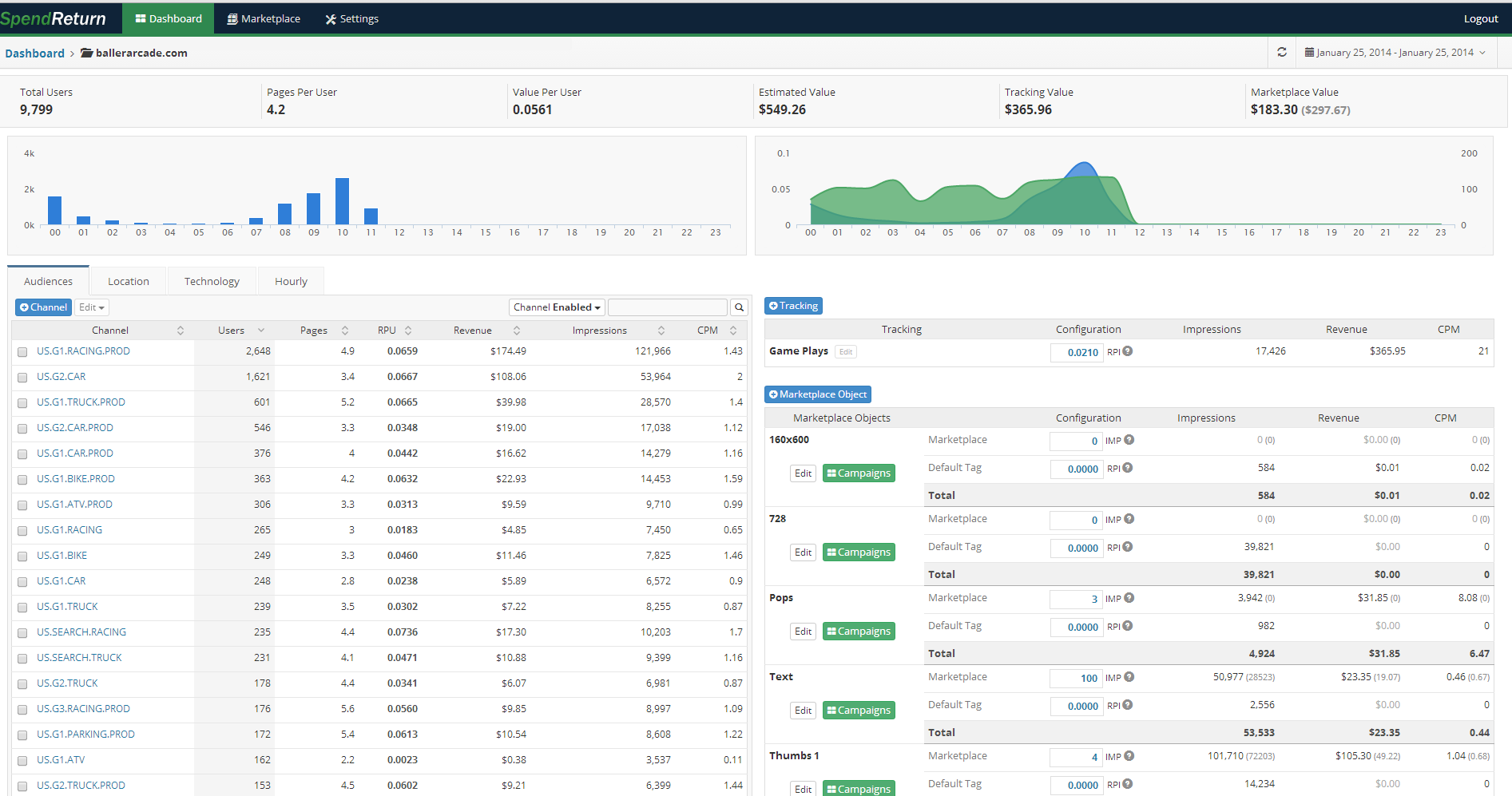Viewport: 1512px width, 796px height.
Task: Select the US.SEARCH.RACING row checkbox
Action: pyautogui.click(x=22, y=632)
